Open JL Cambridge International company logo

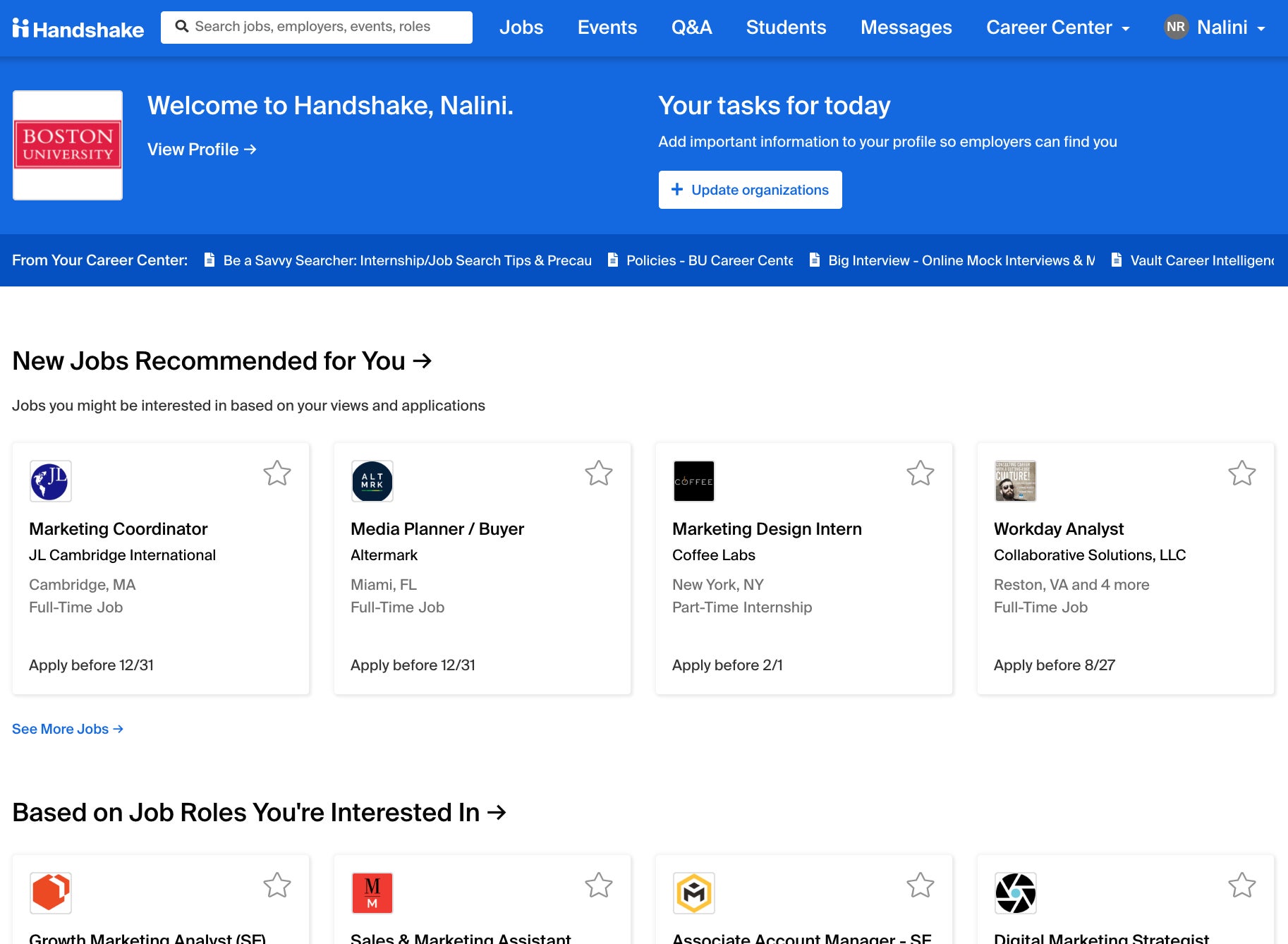(x=51, y=481)
